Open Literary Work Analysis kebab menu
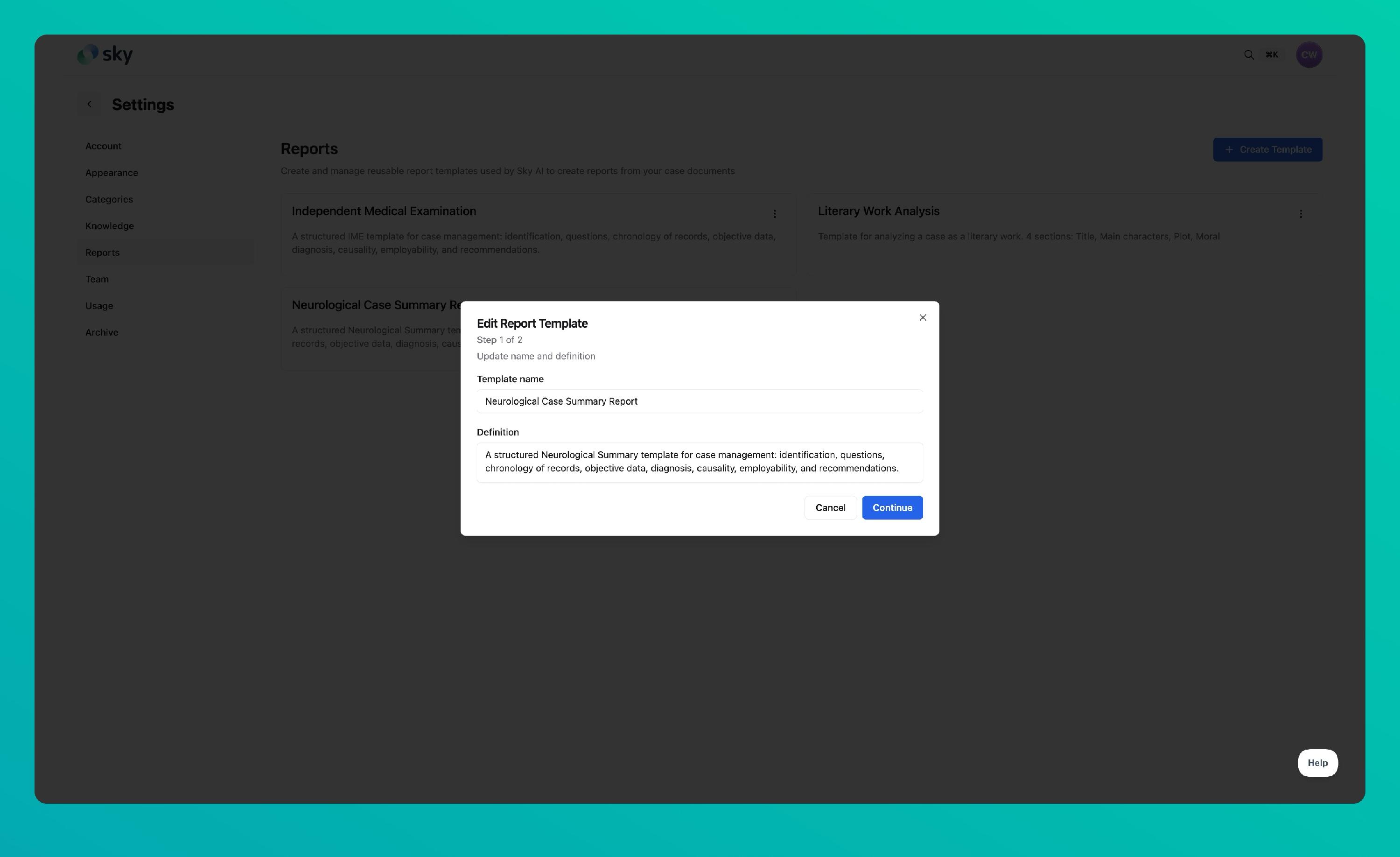 pyautogui.click(x=1301, y=214)
